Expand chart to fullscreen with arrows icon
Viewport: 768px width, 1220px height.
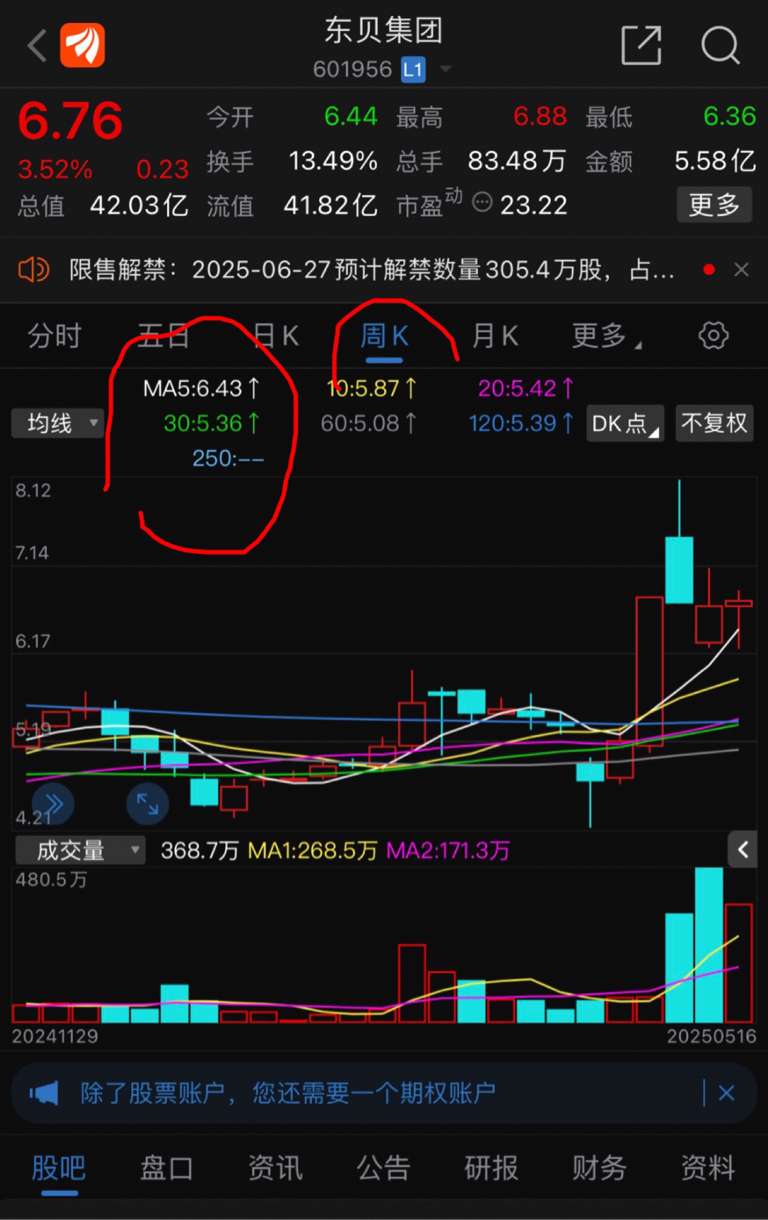tap(147, 803)
